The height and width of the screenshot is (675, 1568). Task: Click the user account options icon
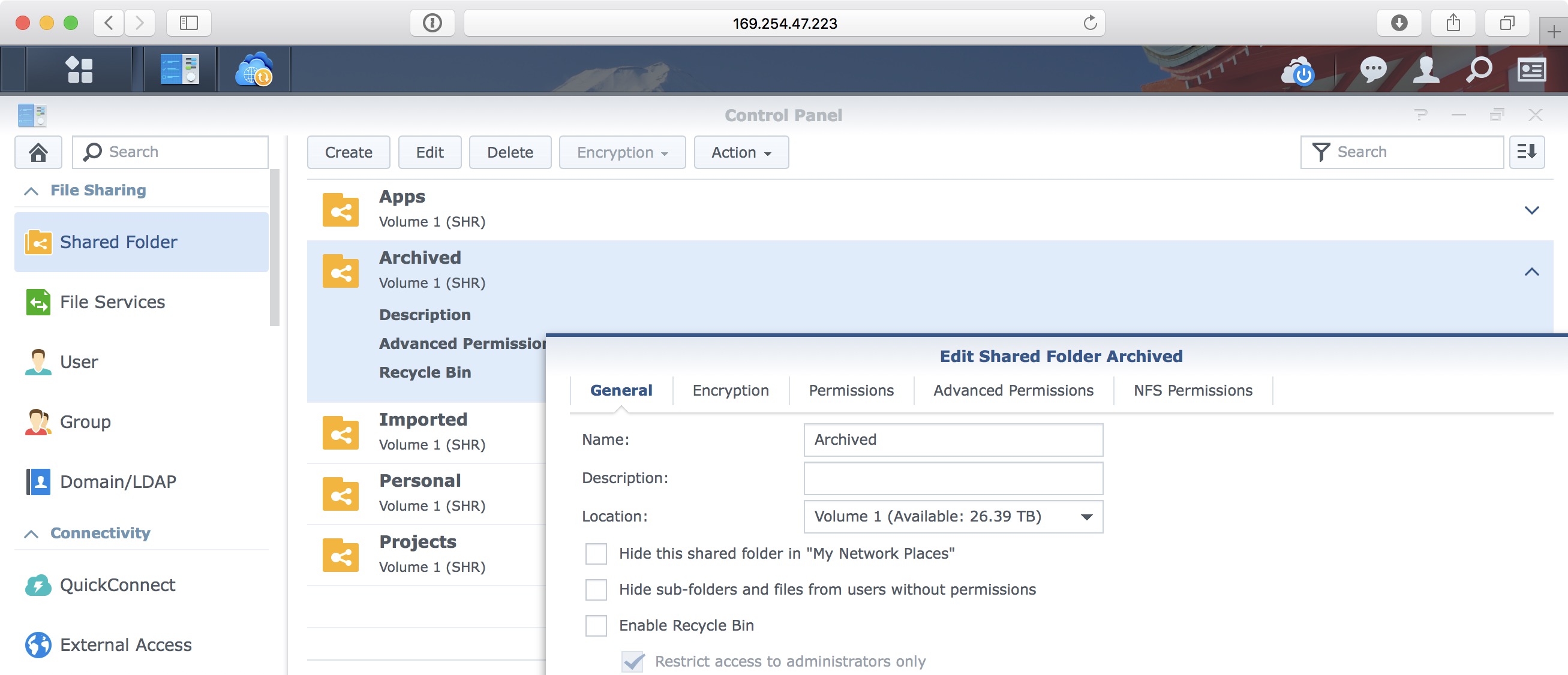[x=1426, y=71]
